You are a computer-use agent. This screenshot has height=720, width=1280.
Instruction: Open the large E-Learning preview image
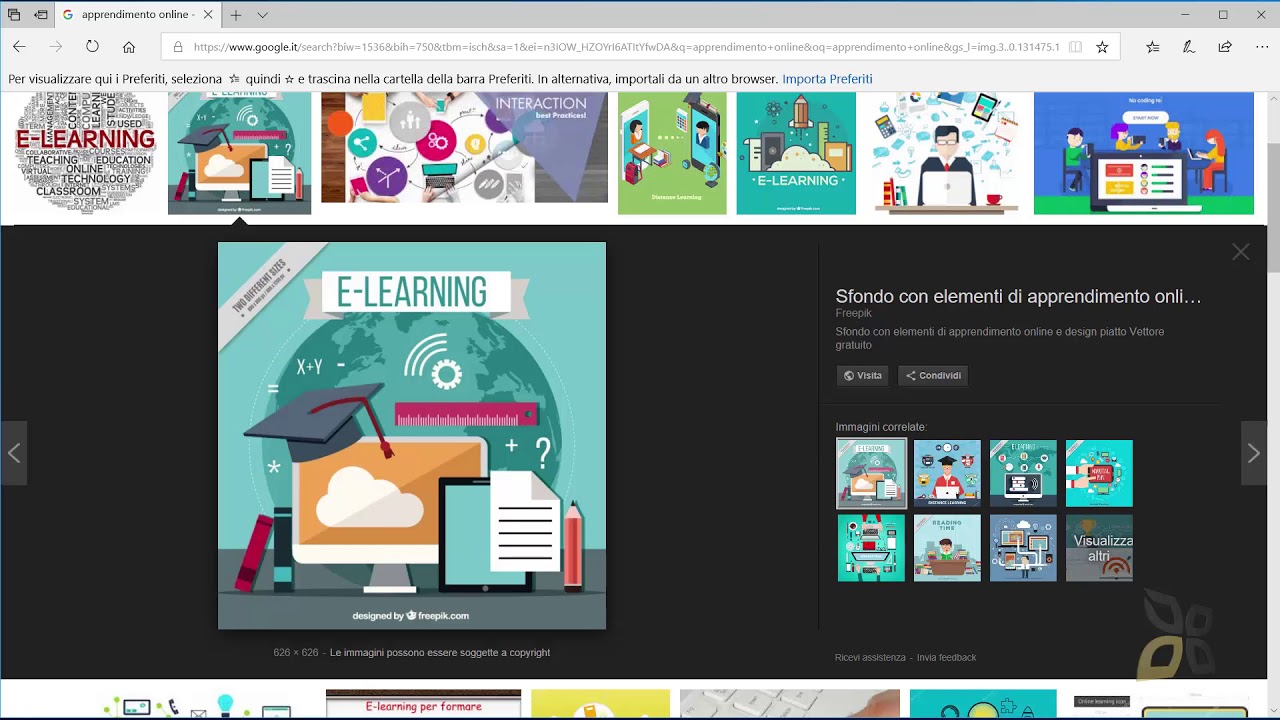(x=412, y=436)
